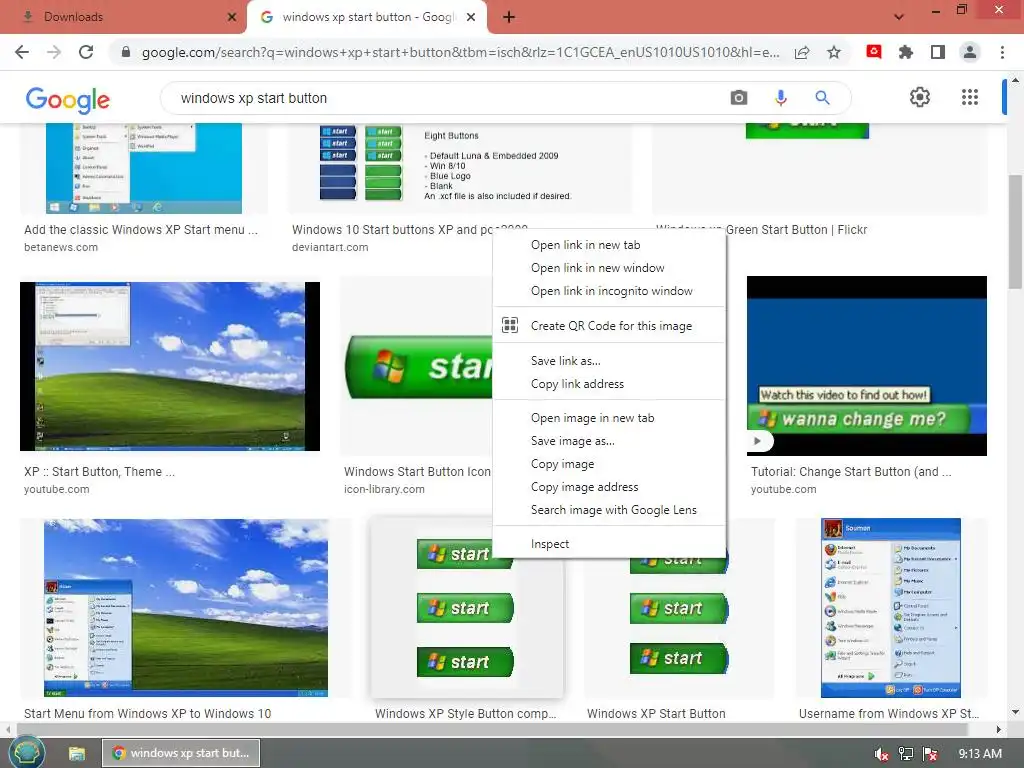This screenshot has width=1024, height=768.
Task: Open the Windows Start Button Icon link
Action: [417, 472]
